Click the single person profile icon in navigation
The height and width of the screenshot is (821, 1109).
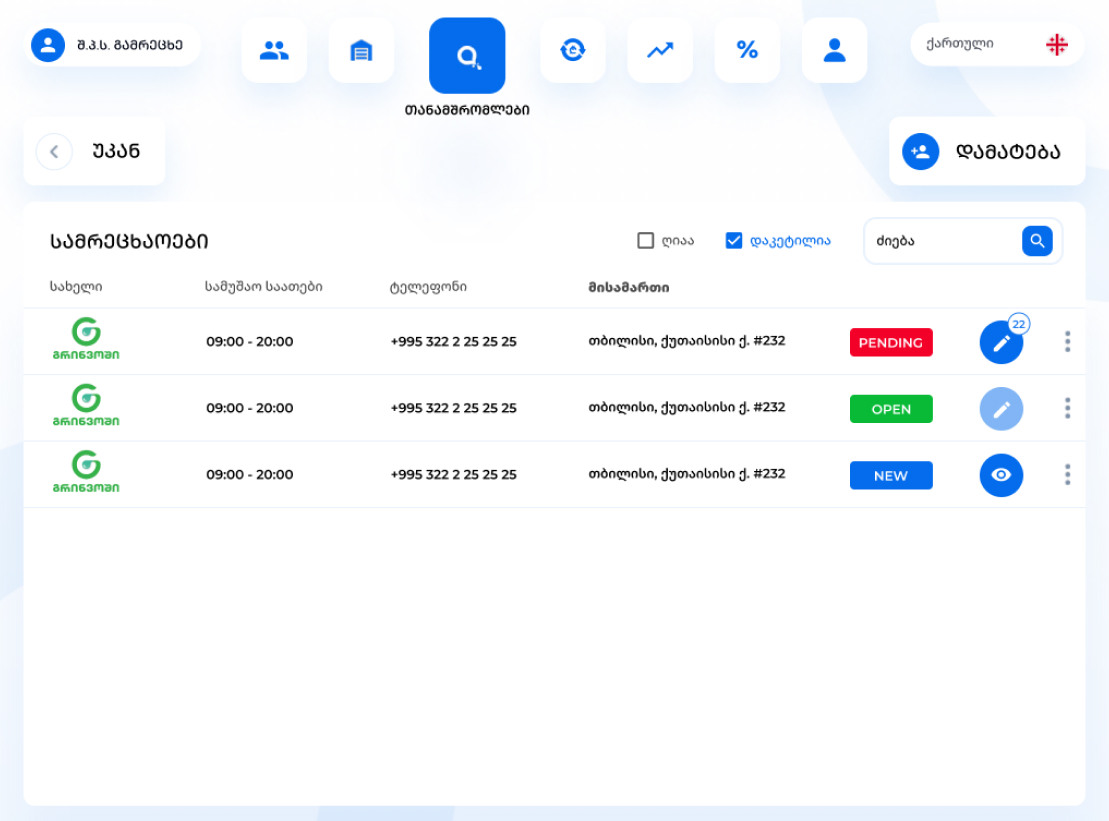click(x=834, y=50)
